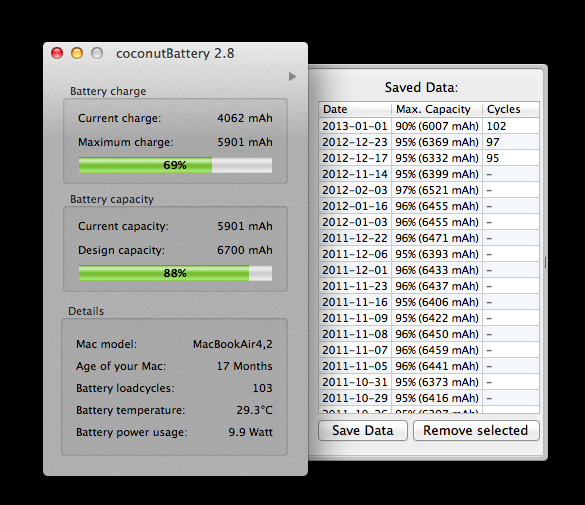Click the 88% battery capacity progress bar
Viewport: 585px width, 505px height.
tap(175, 273)
